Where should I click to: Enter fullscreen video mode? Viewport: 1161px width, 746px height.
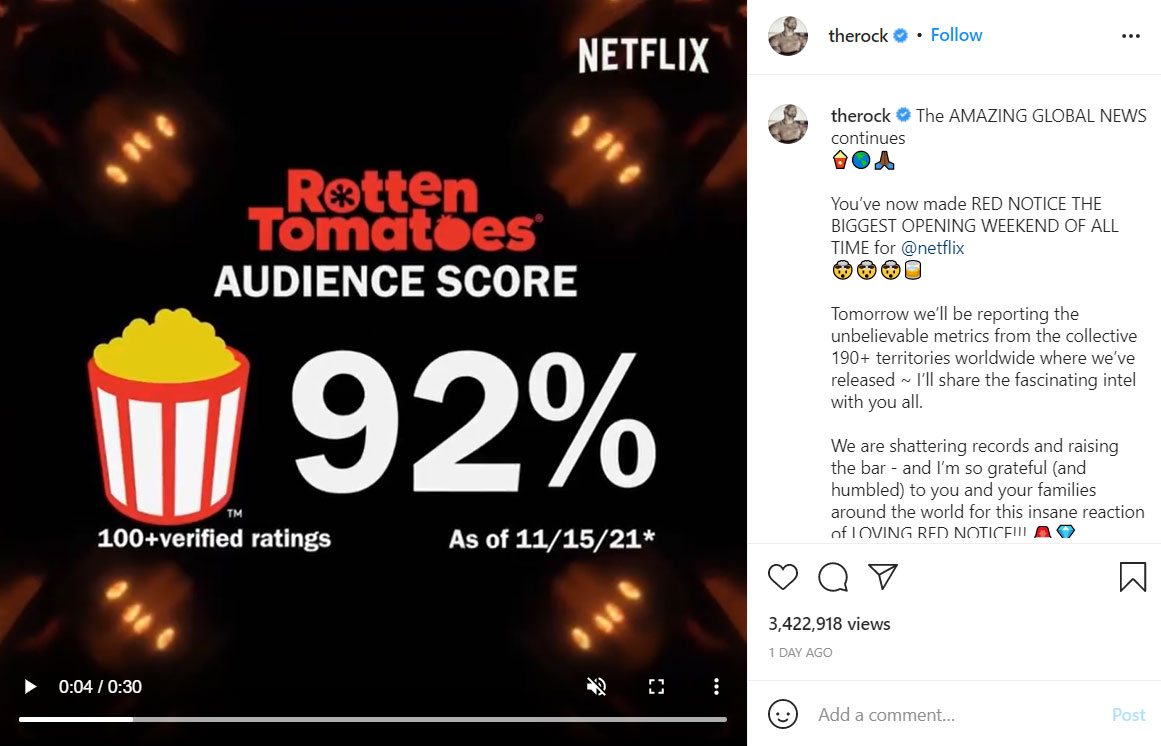pyautogui.click(x=656, y=687)
